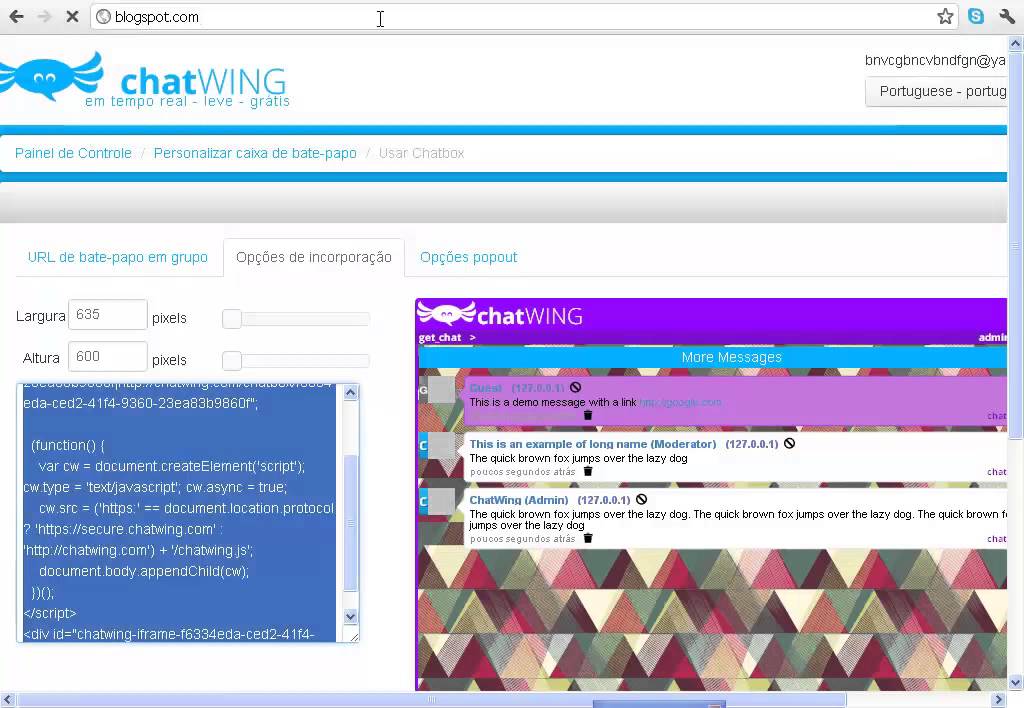
Task: Click the page scroll down arrow
Action: (x=1016, y=683)
